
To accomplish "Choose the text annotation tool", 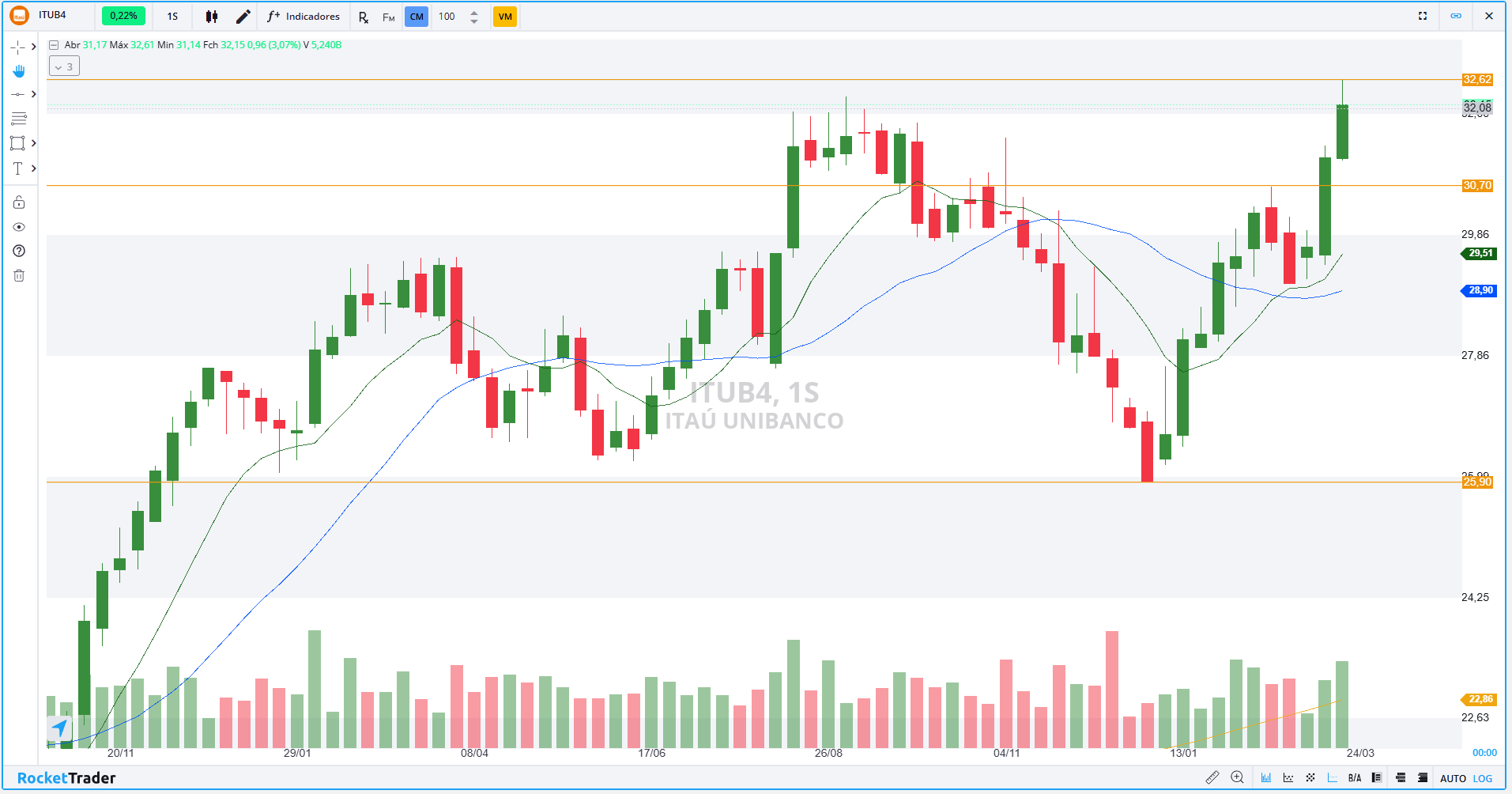I will tap(17, 168).
